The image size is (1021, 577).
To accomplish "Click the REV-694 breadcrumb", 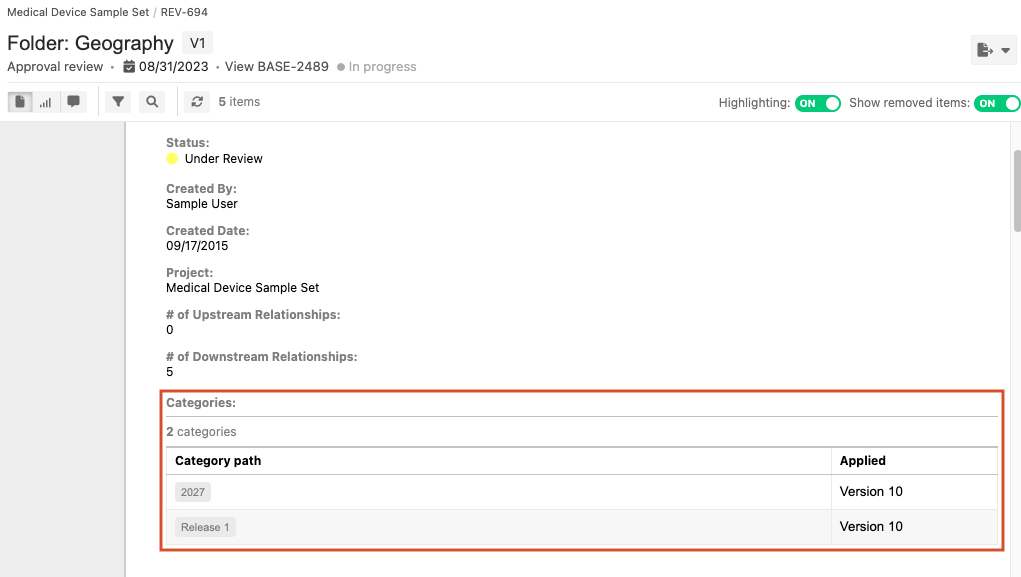I will coord(184,12).
